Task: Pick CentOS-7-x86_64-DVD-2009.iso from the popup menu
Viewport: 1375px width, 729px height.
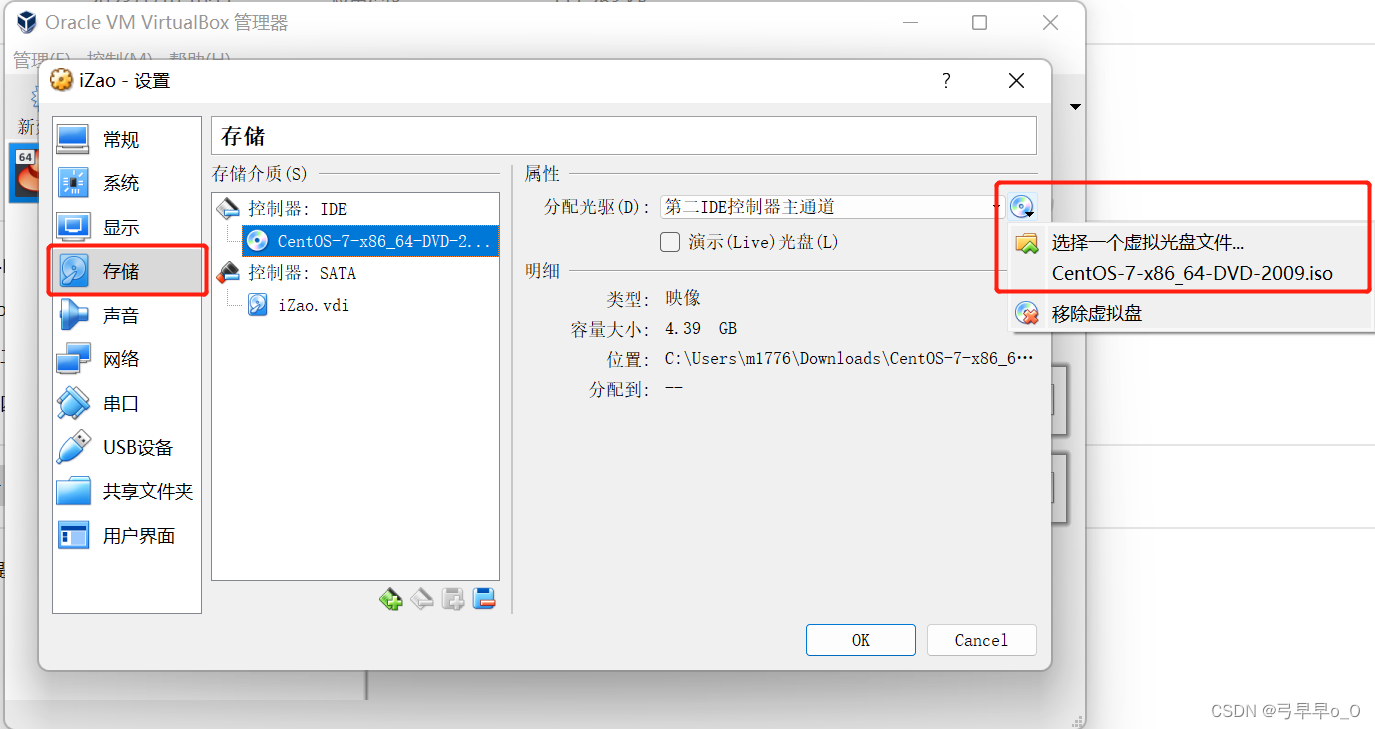Action: (1192, 273)
